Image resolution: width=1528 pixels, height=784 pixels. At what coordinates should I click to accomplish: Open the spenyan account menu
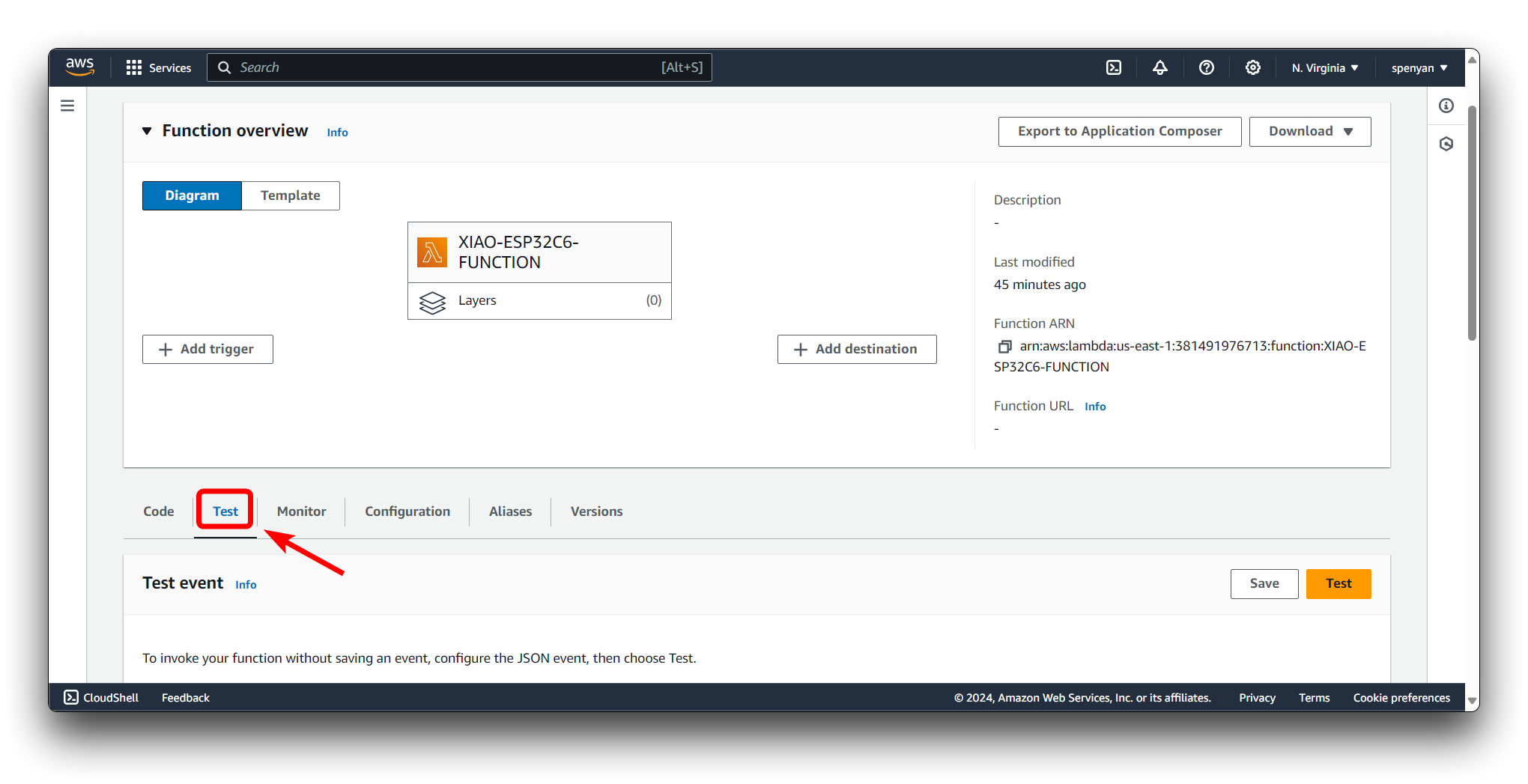click(x=1419, y=67)
